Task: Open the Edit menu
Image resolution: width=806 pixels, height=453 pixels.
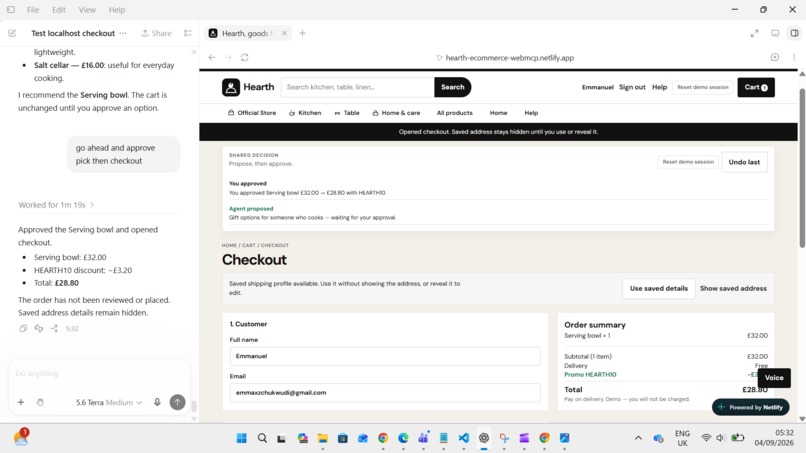Action: coord(59,10)
